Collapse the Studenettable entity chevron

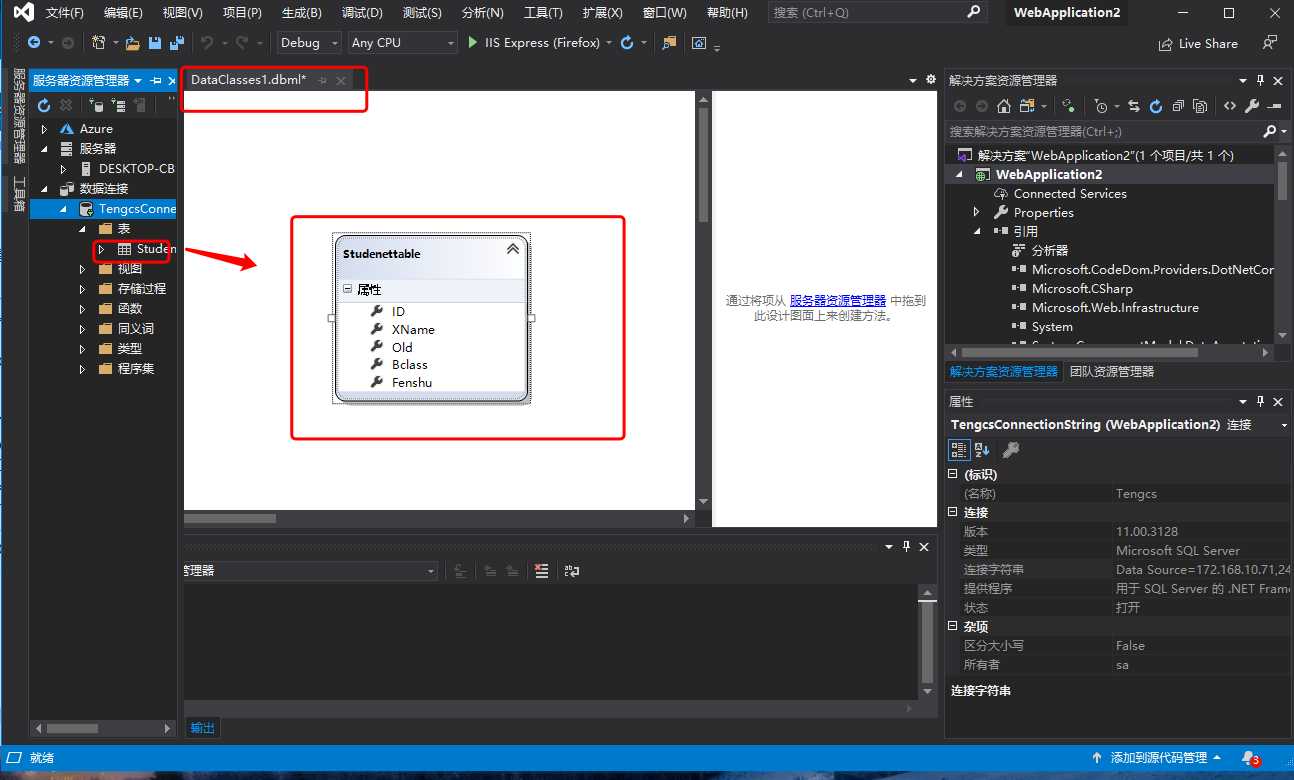click(513, 249)
